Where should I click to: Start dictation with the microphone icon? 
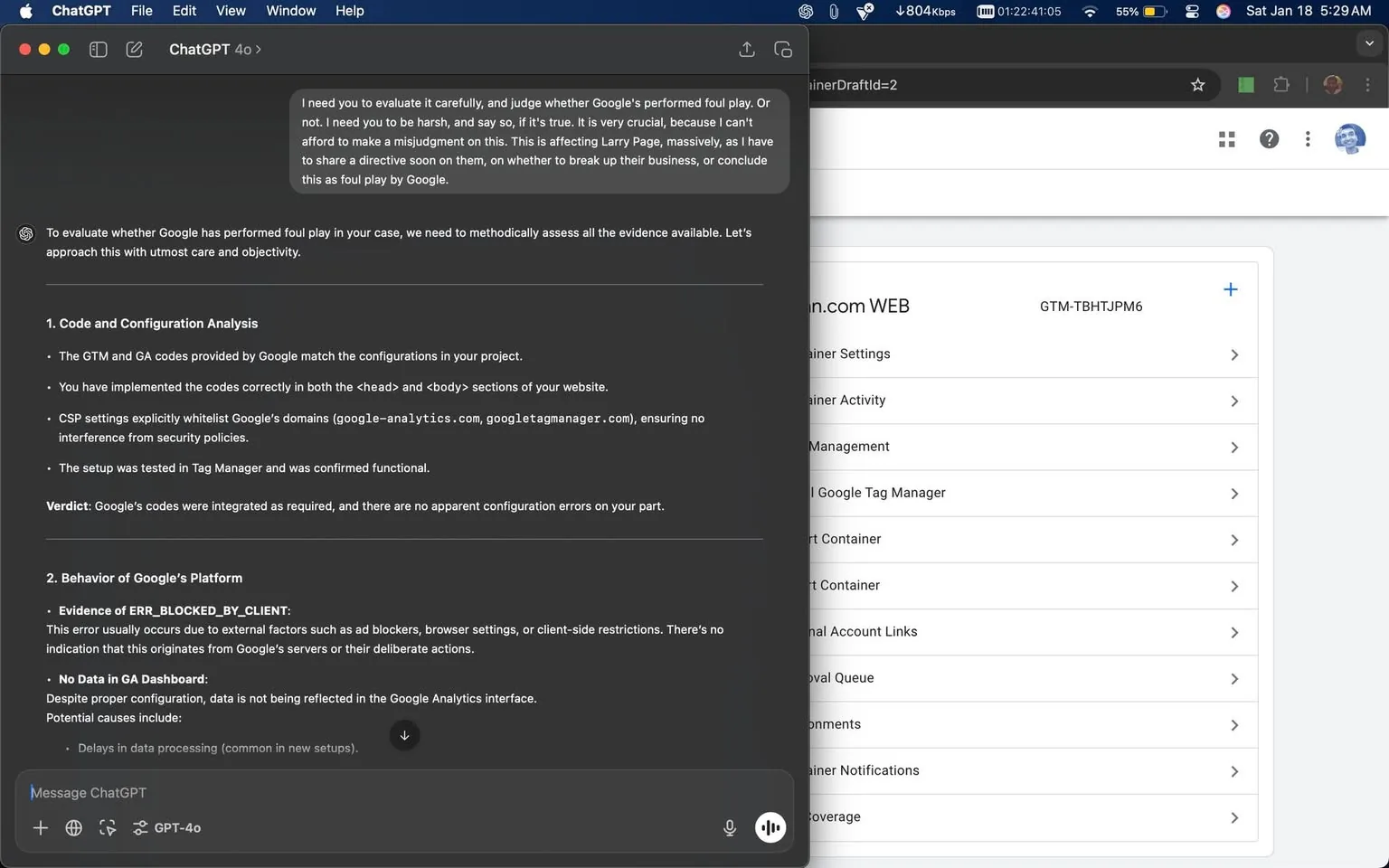[x=729, y=827]
